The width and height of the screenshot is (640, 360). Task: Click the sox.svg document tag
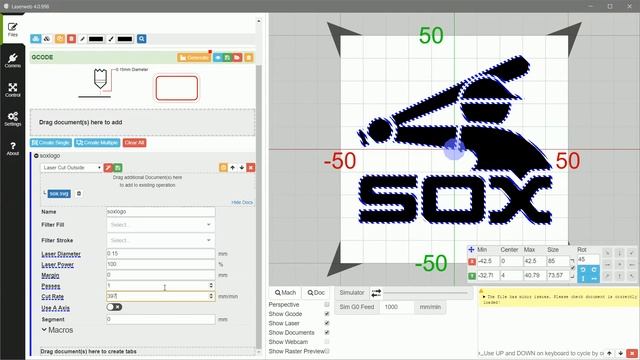click(59, 193)
